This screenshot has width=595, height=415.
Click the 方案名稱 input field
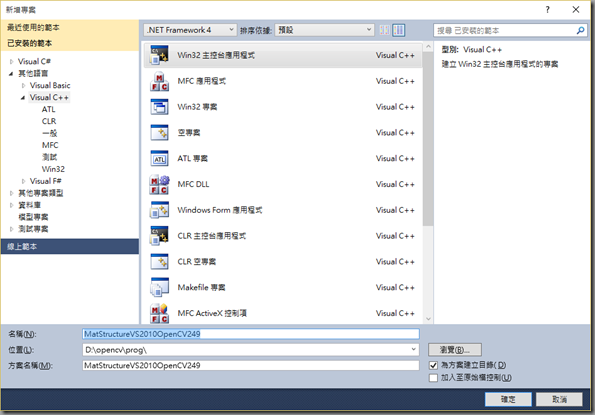click(x=250, y=366)
